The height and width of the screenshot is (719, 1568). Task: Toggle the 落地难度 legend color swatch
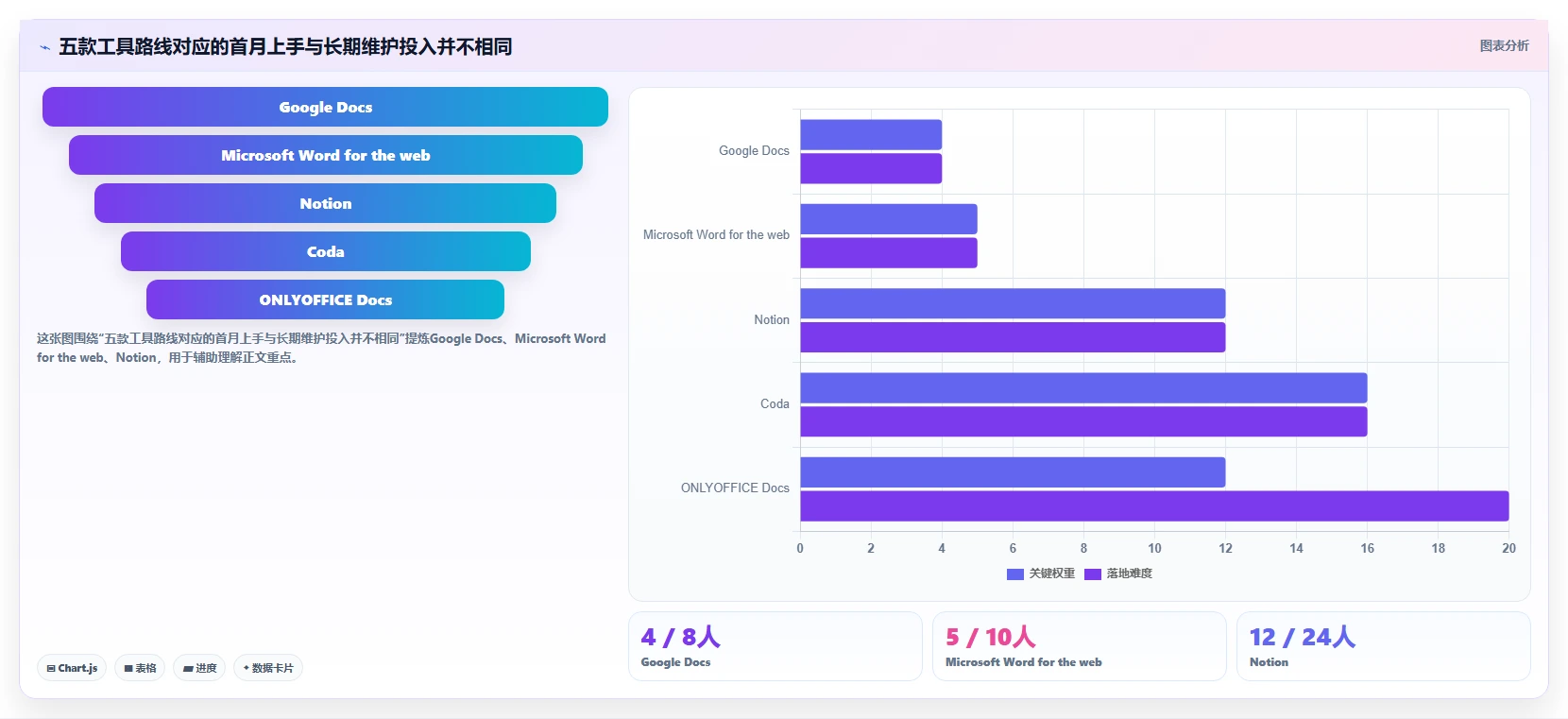(1093, 573)
